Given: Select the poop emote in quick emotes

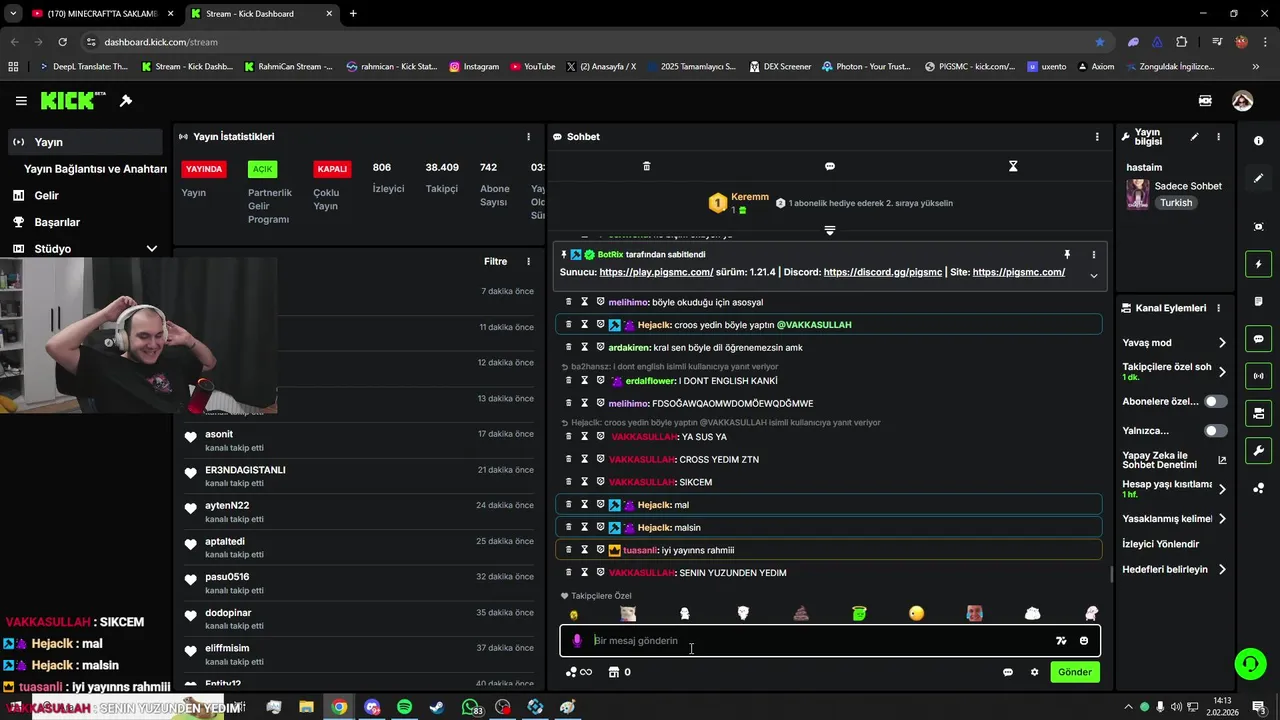Looking at the screenshot, I should pyautogui.click(x=801, y=613).
